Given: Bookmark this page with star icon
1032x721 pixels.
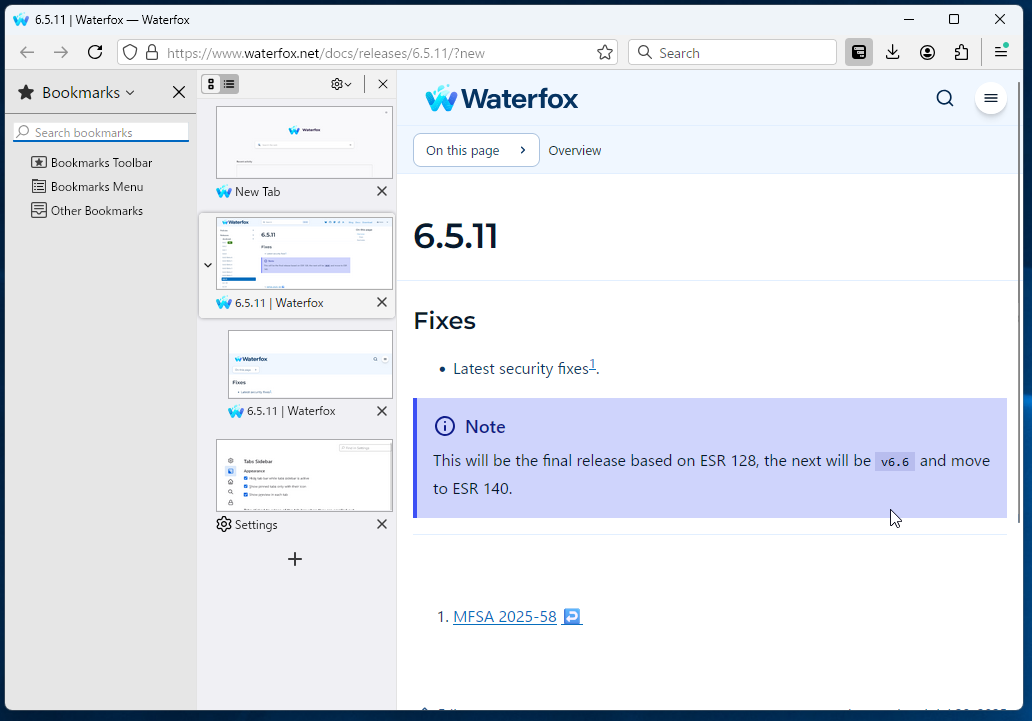Looking at the screenshot, I should pyautogui.click(x=605, y=53).
